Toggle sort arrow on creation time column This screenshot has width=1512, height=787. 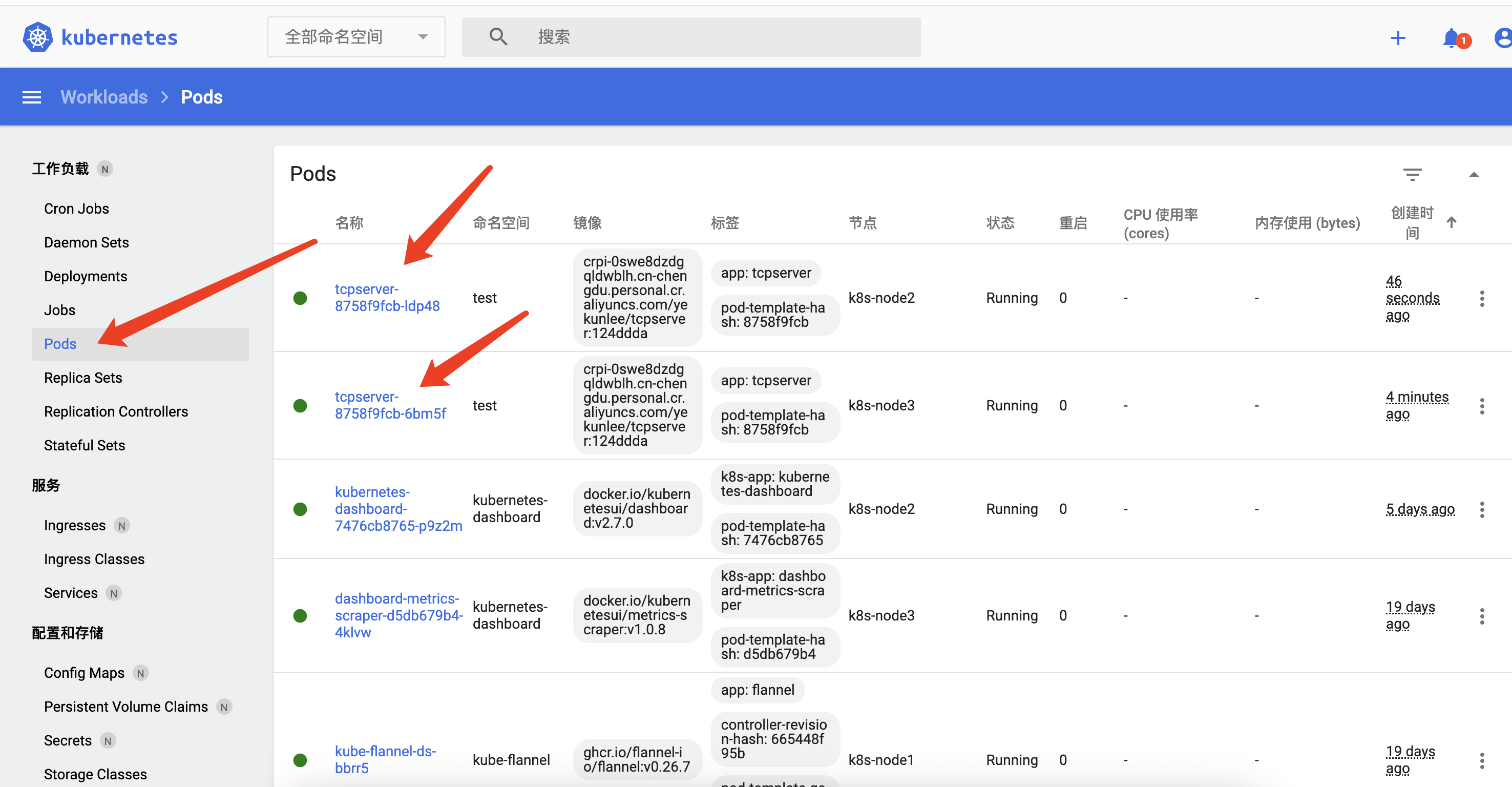(1451, 222)
